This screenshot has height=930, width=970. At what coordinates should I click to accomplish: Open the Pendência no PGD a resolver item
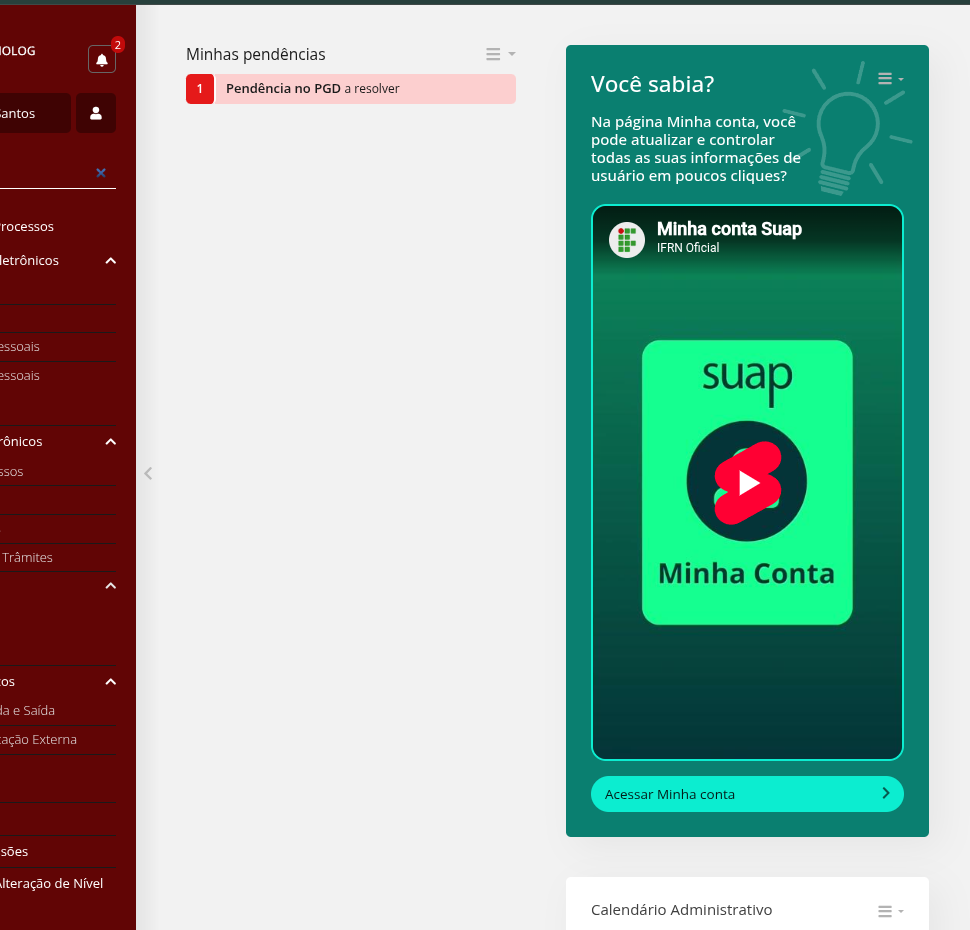coord(351,88)
